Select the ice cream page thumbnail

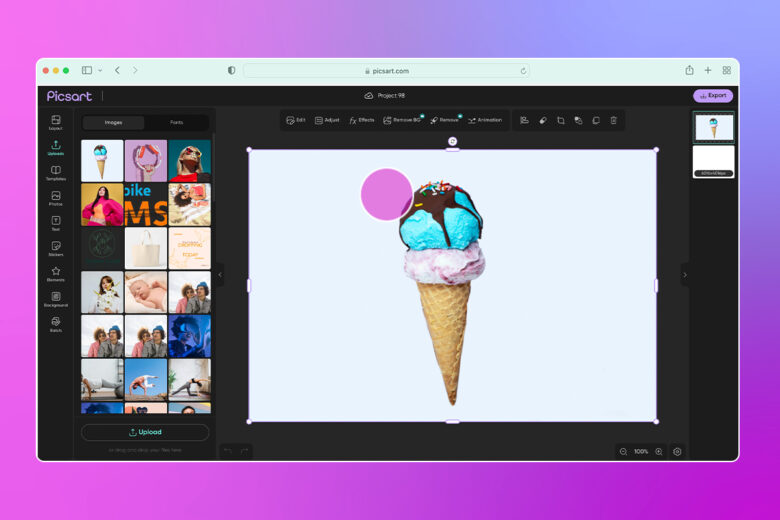[713, 127]
